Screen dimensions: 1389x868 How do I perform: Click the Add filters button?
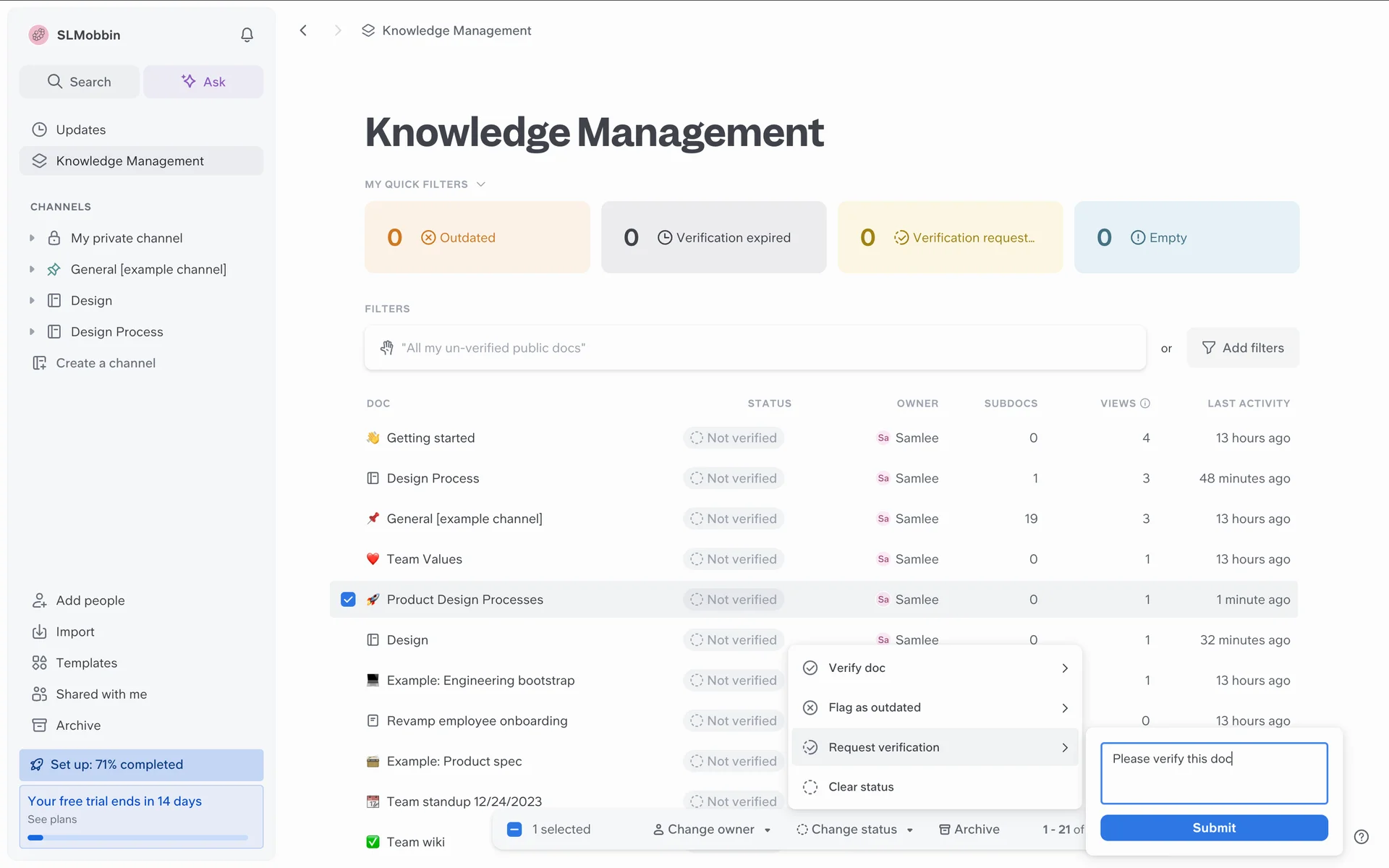(1242, 348)
